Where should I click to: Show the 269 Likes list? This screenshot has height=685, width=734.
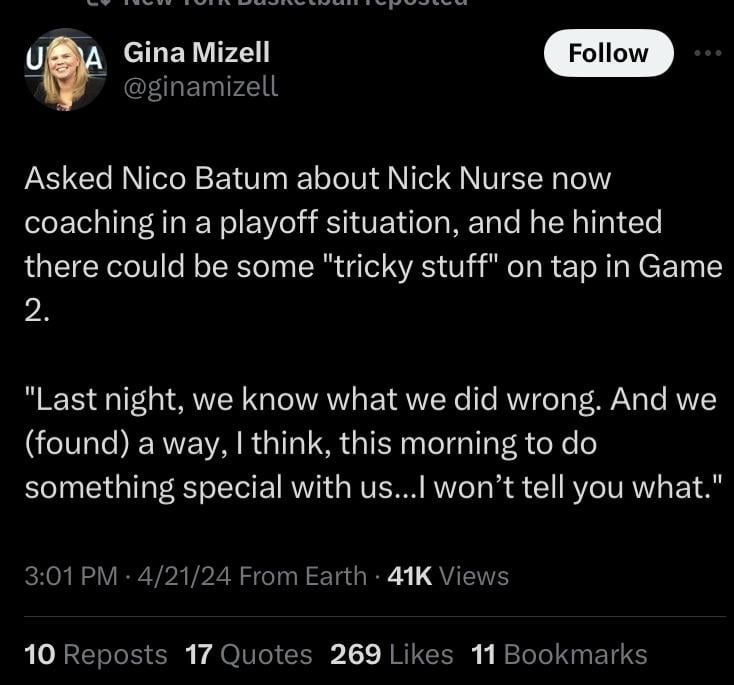click(x=391, y=654)
